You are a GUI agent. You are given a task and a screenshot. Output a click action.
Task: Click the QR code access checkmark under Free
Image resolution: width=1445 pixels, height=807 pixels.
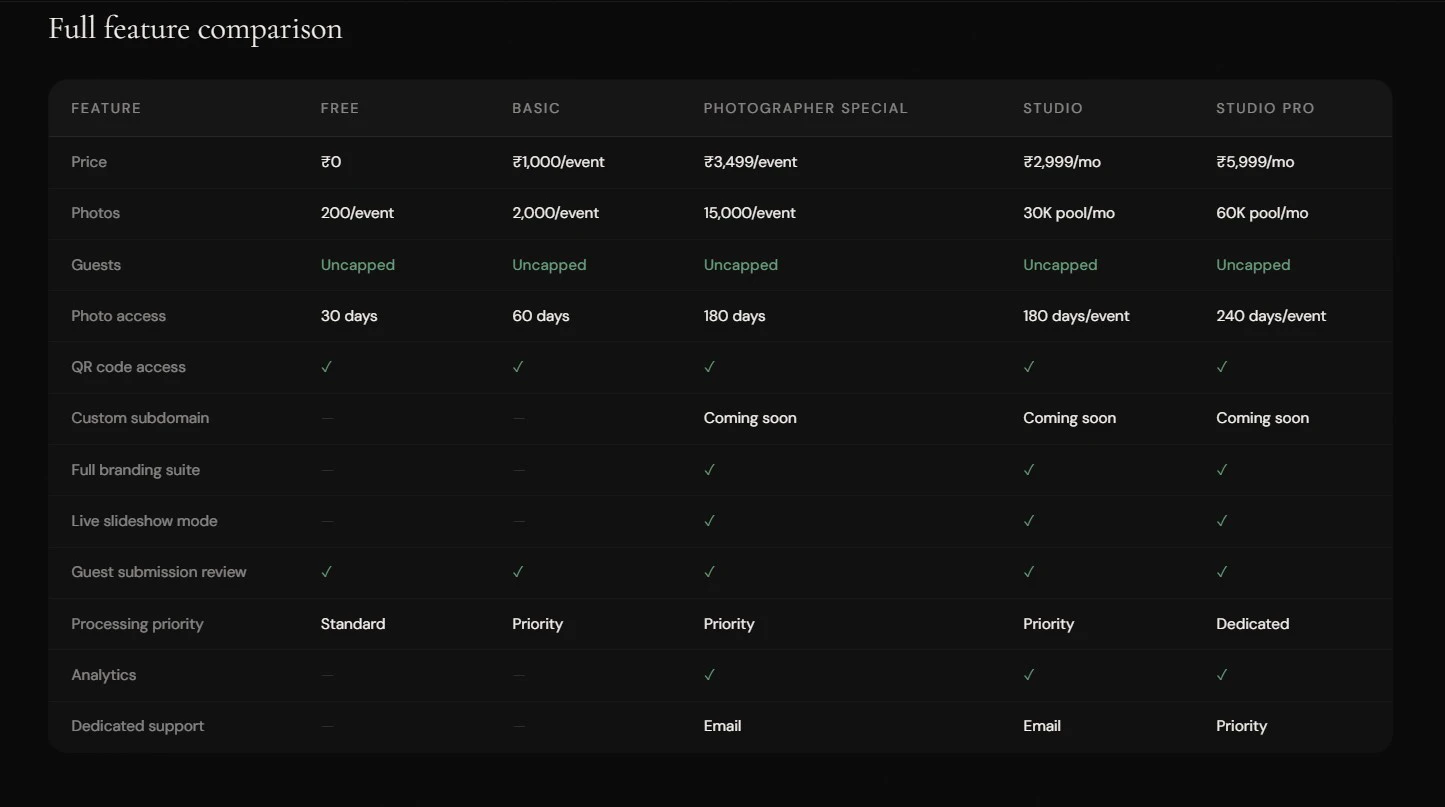(x=326, y=367)
